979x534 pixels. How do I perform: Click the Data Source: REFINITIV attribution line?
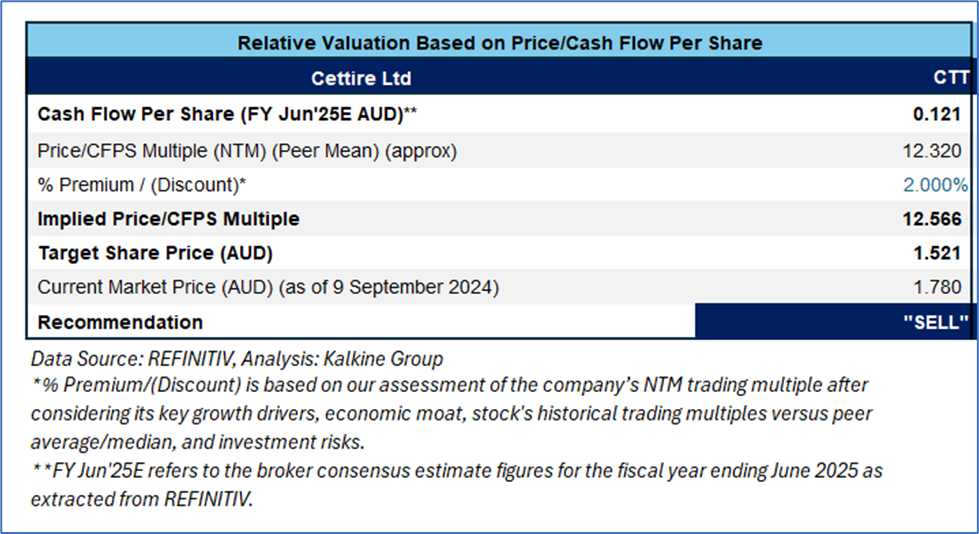tap(237, 358)
